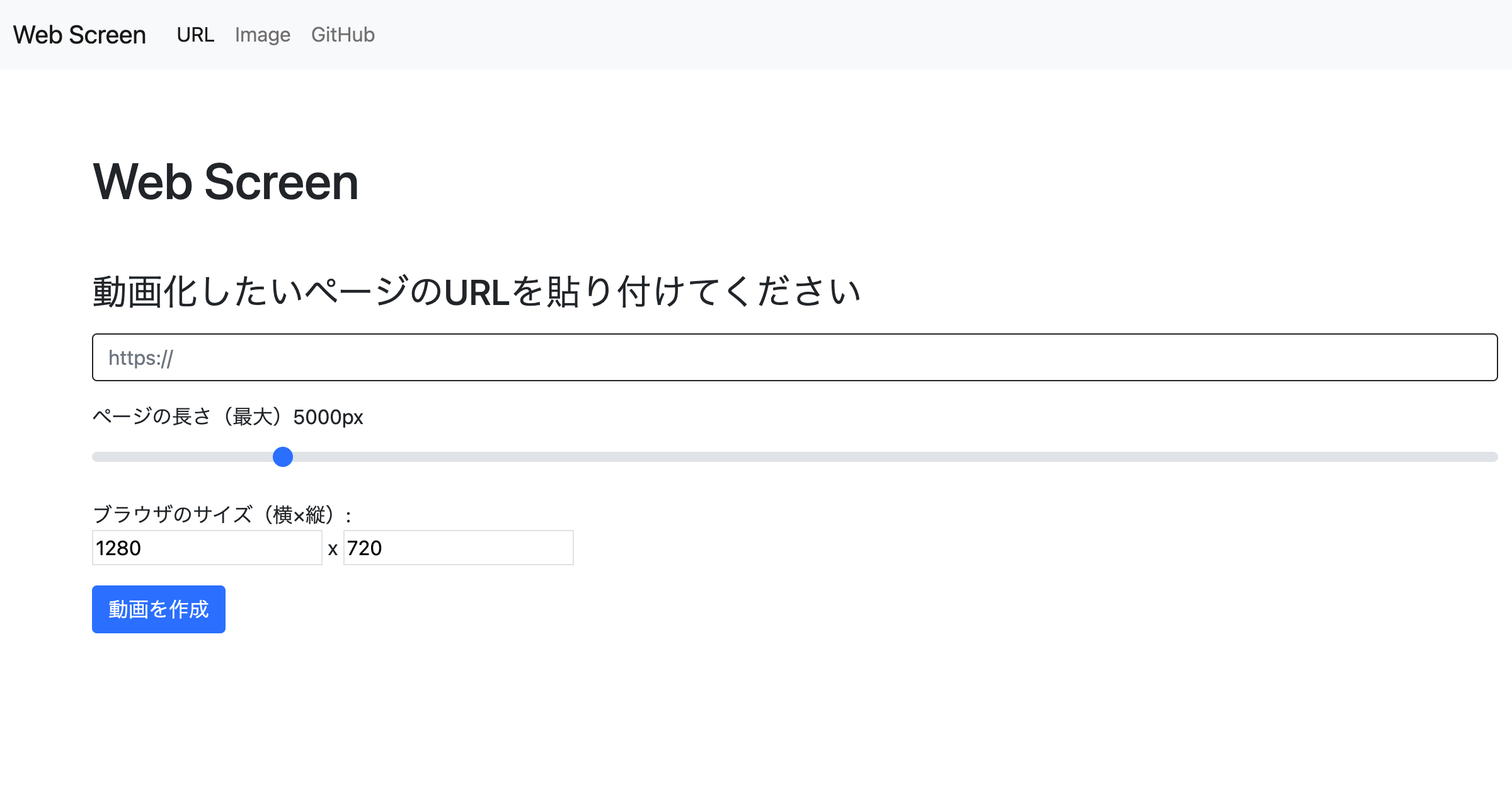Switch to the Image tab in the navbar
The height and width of the screenshot is (794, 1512).
coord(262,35)
